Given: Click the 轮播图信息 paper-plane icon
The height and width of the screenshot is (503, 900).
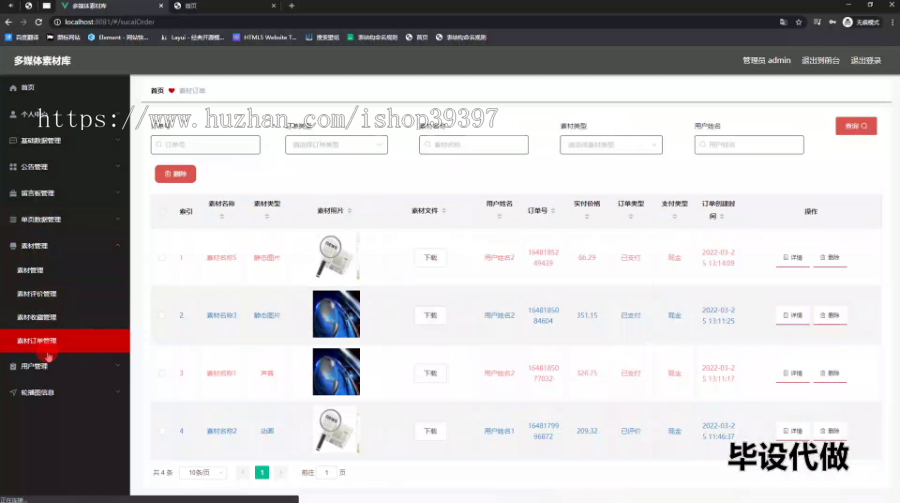Looking at the screenshot, I should pos(13,393).
